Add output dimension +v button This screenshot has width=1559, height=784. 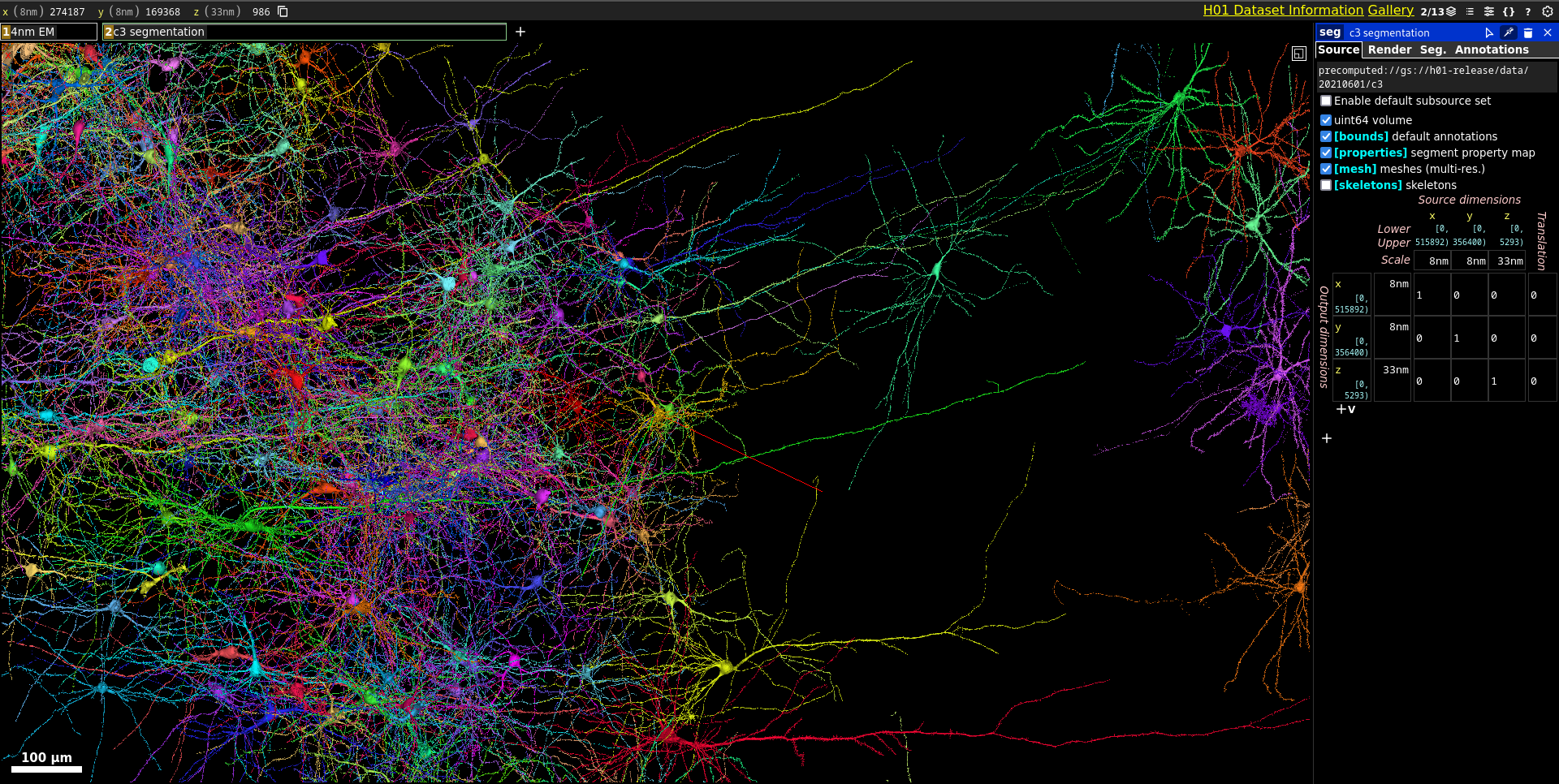[x=1345, y=409]
